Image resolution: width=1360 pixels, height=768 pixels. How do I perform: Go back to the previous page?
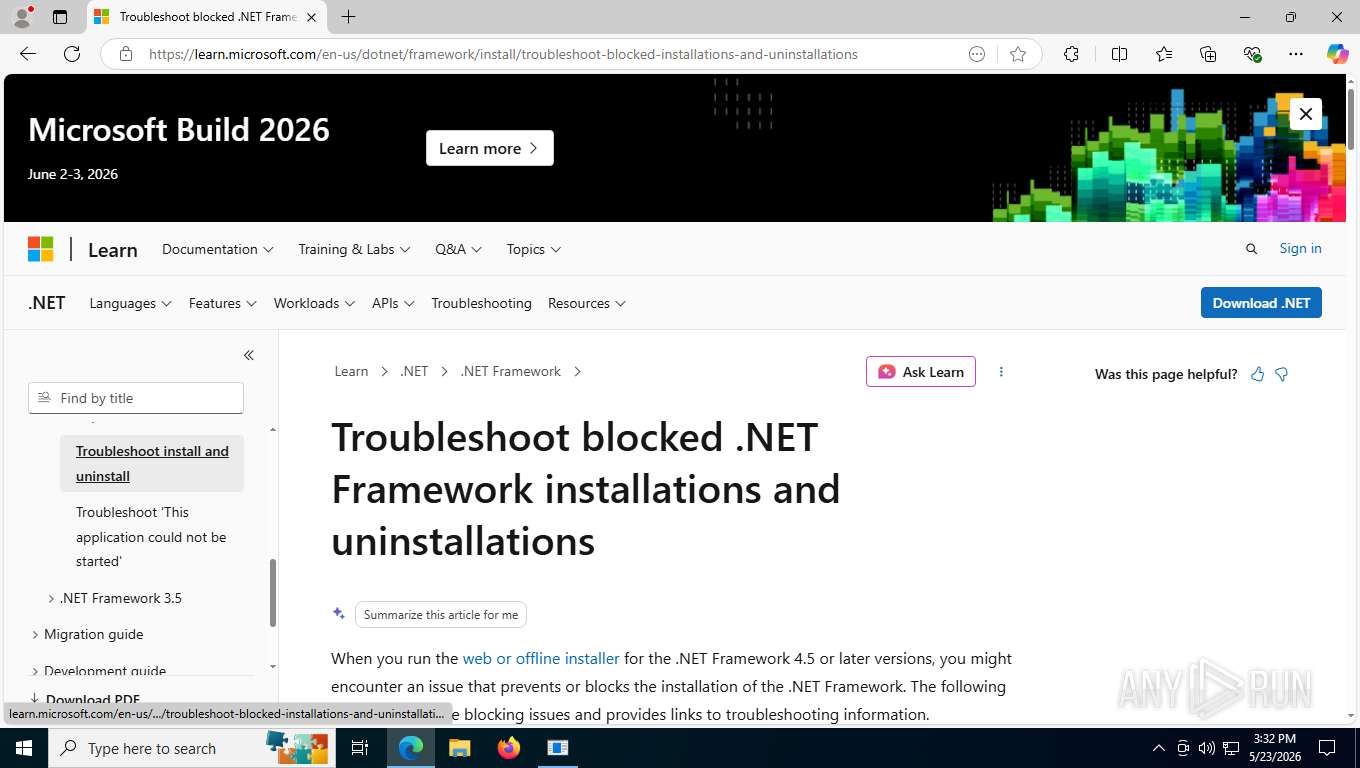pos(28,54)
